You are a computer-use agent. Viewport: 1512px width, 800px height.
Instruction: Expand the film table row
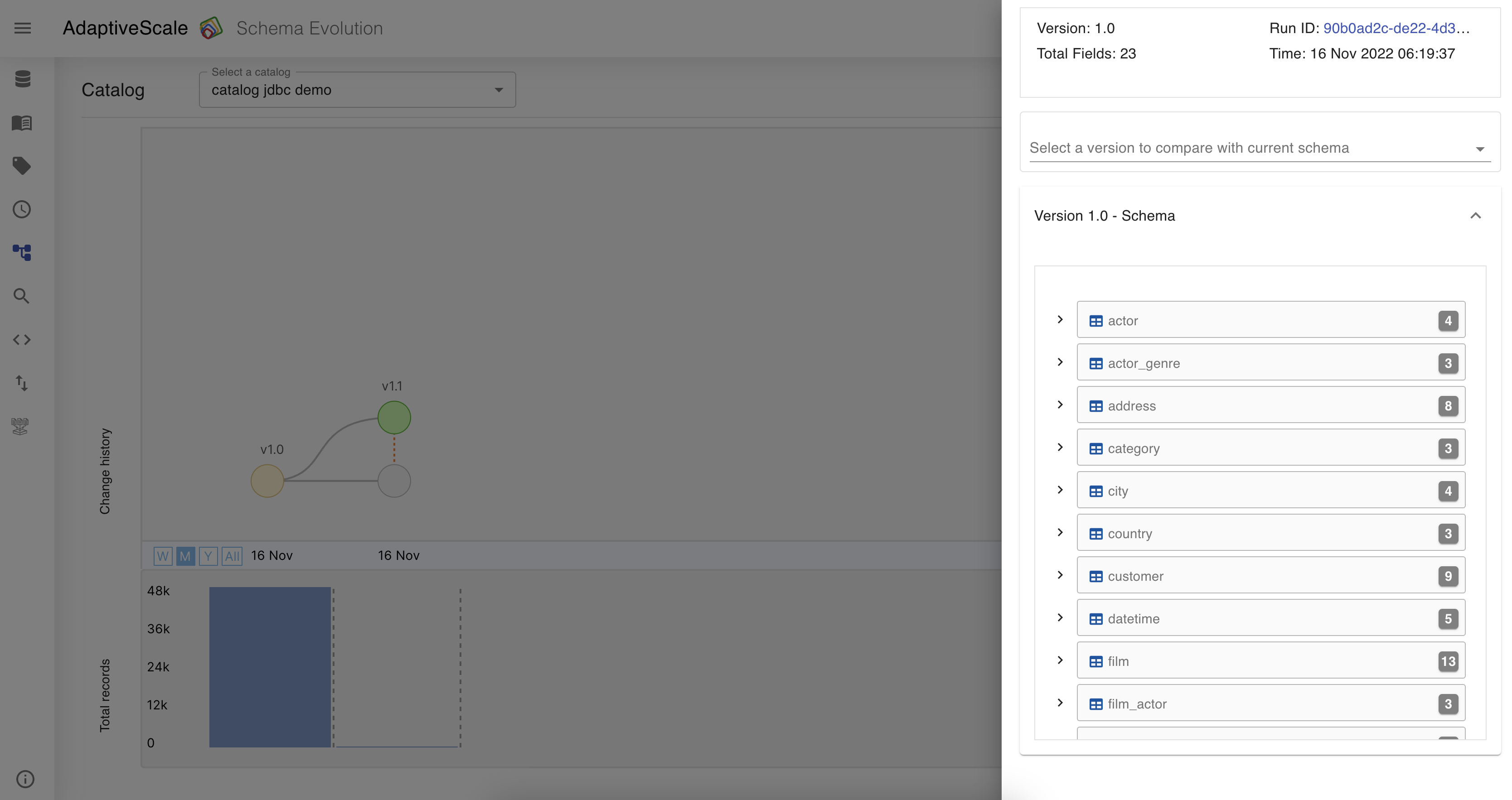point(1060,660)
